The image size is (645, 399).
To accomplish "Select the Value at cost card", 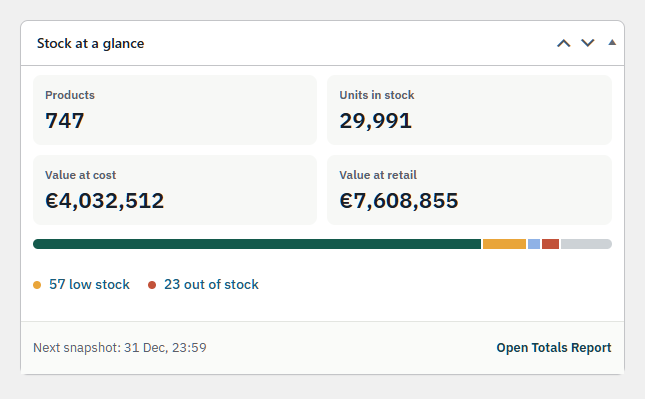I will (175, 190).
